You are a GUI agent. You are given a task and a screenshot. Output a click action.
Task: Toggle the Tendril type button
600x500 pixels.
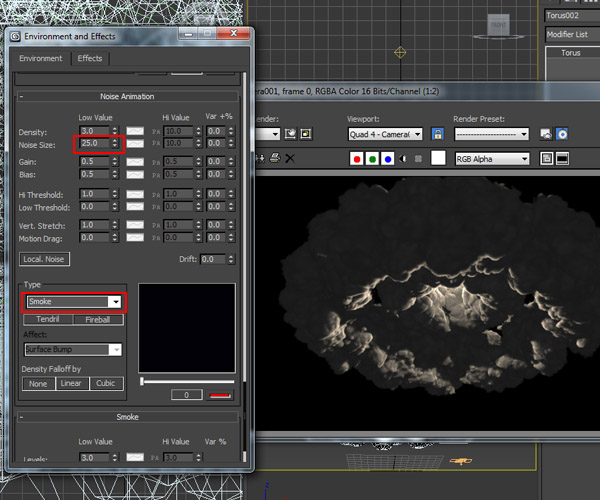pyautogui.click(x=48, y=319)
